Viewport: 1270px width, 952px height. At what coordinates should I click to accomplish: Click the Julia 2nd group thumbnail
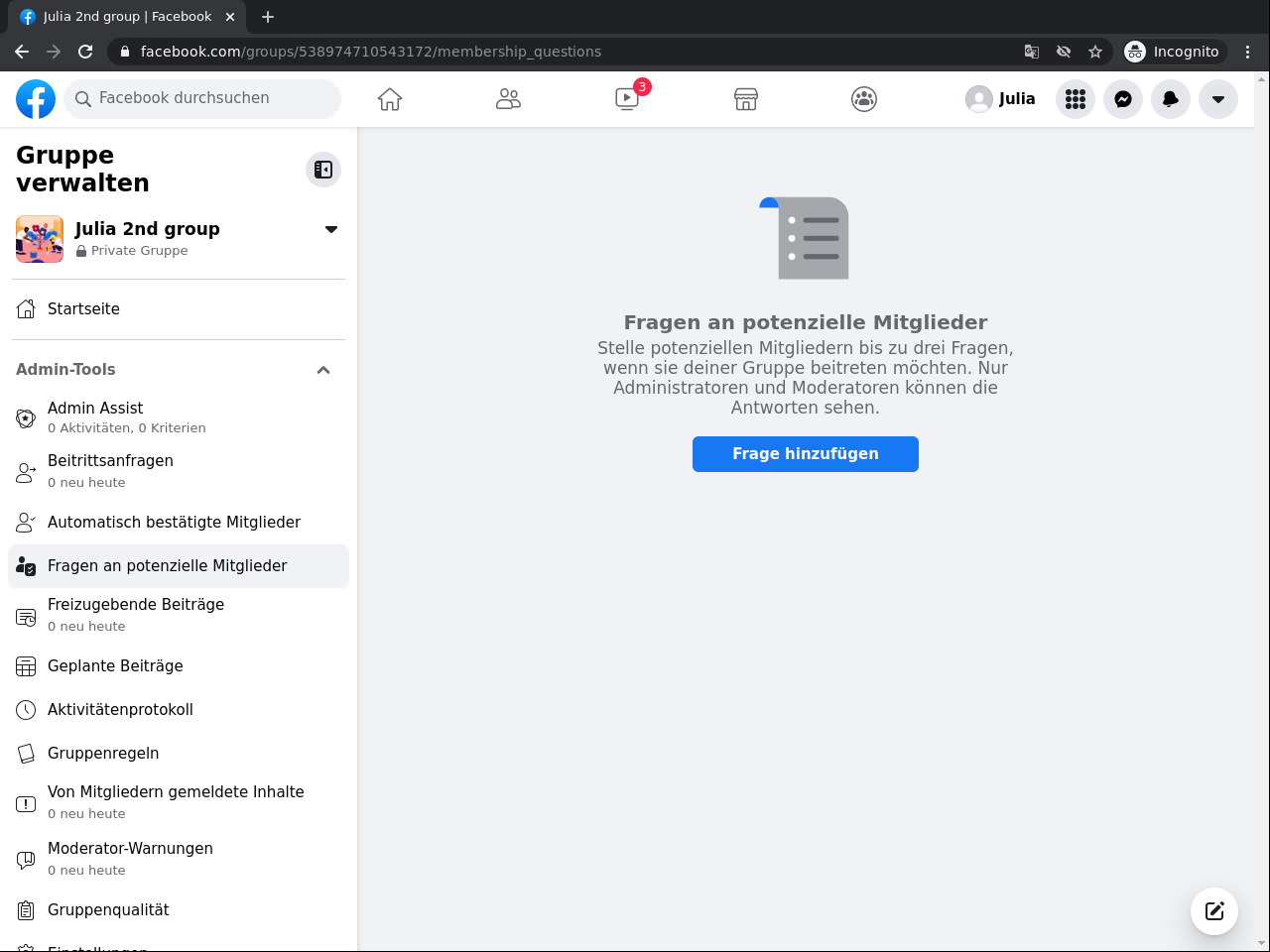40,239
